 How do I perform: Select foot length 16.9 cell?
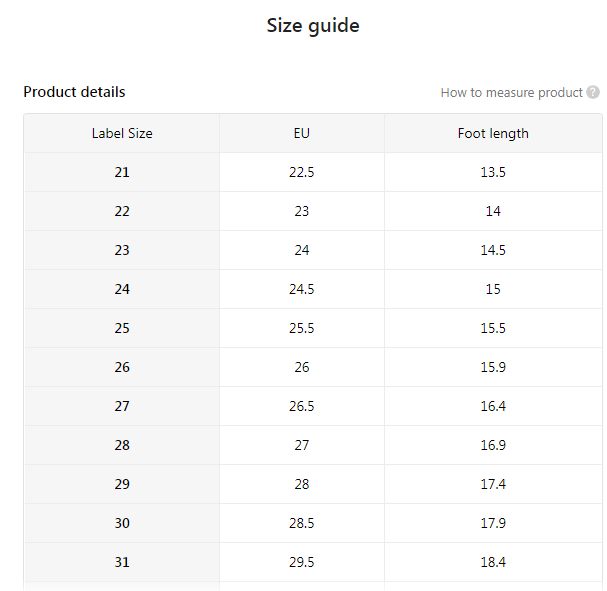coord(493,445)
